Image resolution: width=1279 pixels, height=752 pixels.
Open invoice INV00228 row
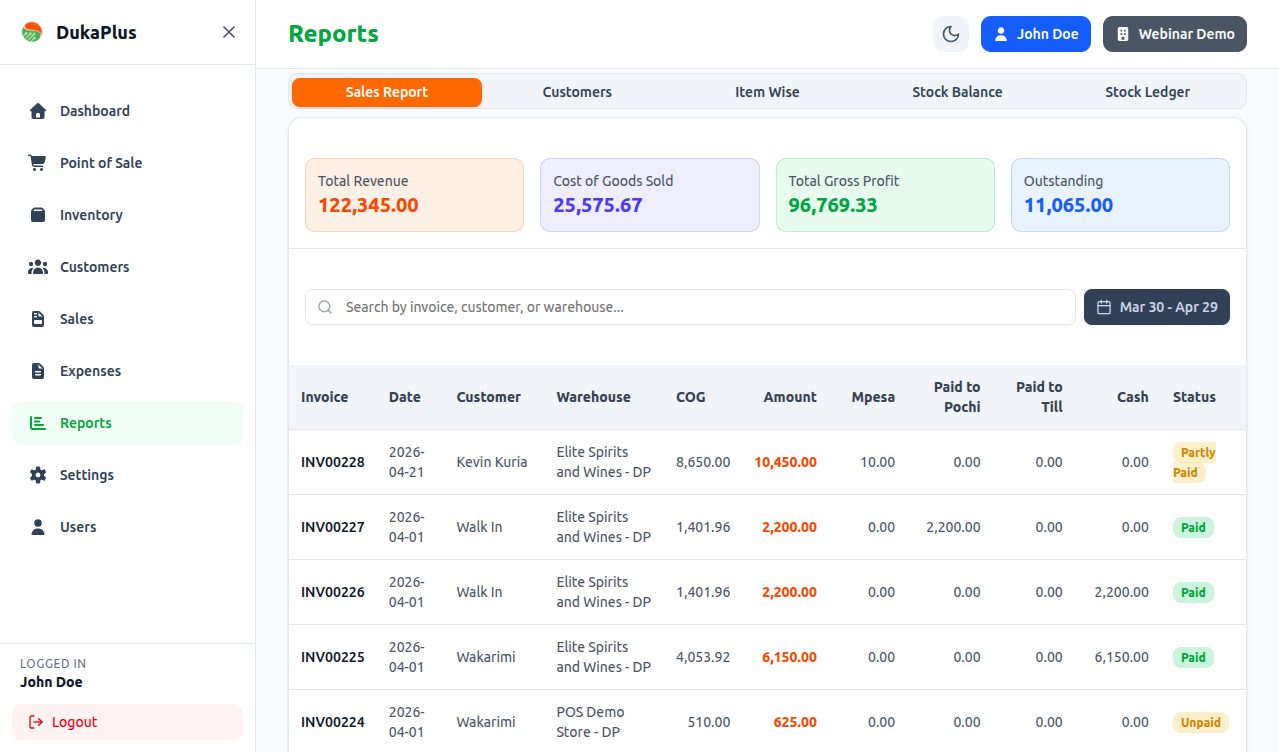333,462
